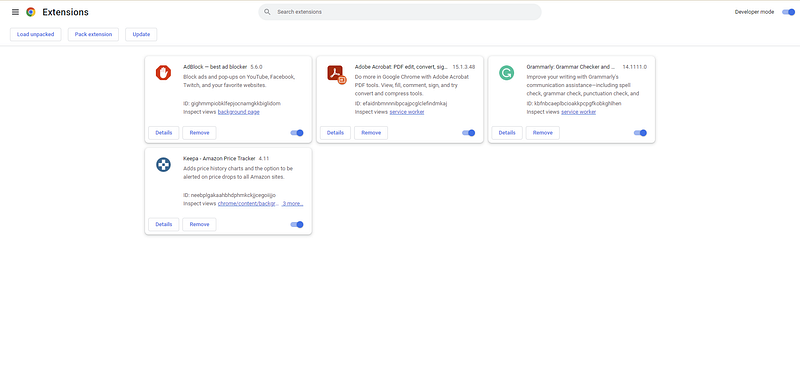
Task: Click the Keepa ID string
Action: pos(230,195)
